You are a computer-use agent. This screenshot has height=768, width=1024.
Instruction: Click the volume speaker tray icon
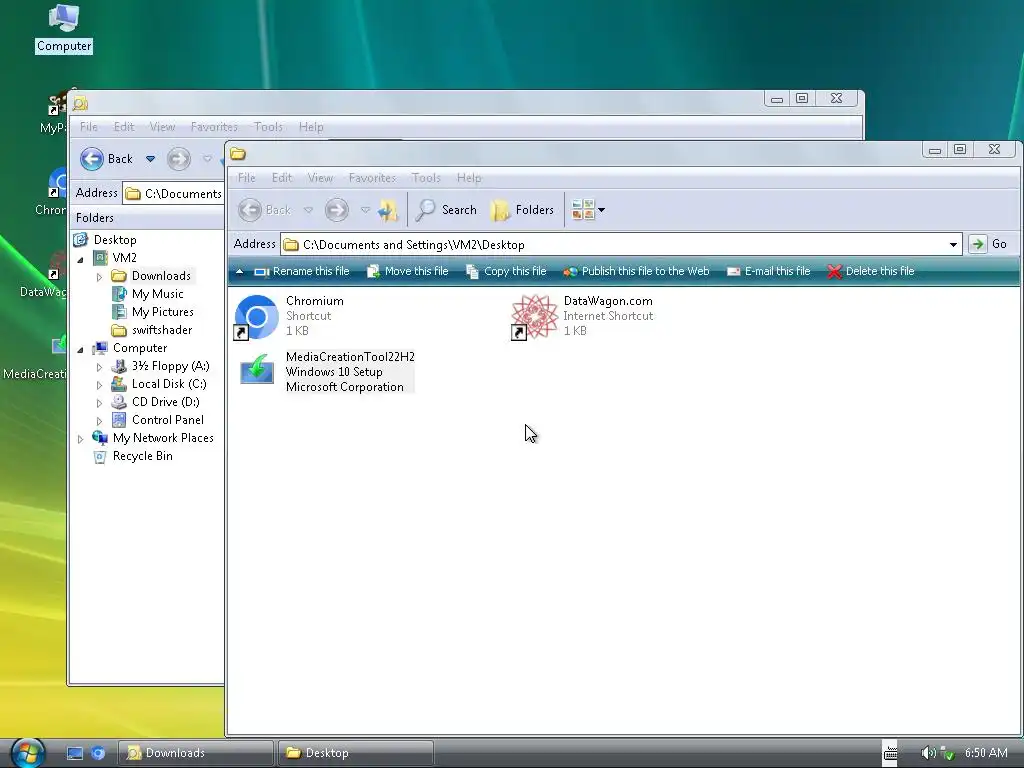point(928,753)
